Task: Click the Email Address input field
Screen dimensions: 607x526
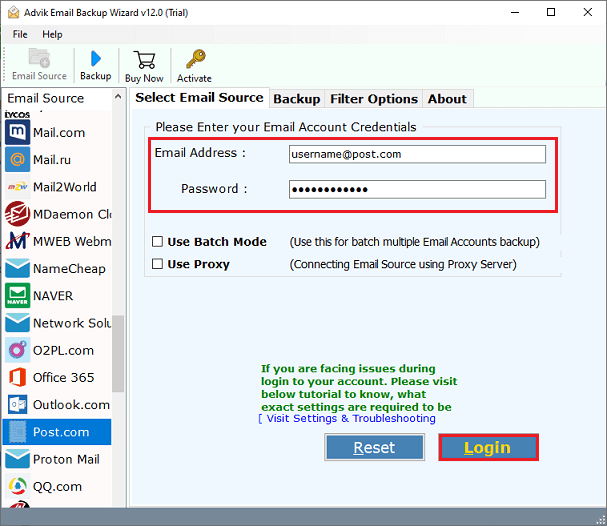Action: click(417, 154)
